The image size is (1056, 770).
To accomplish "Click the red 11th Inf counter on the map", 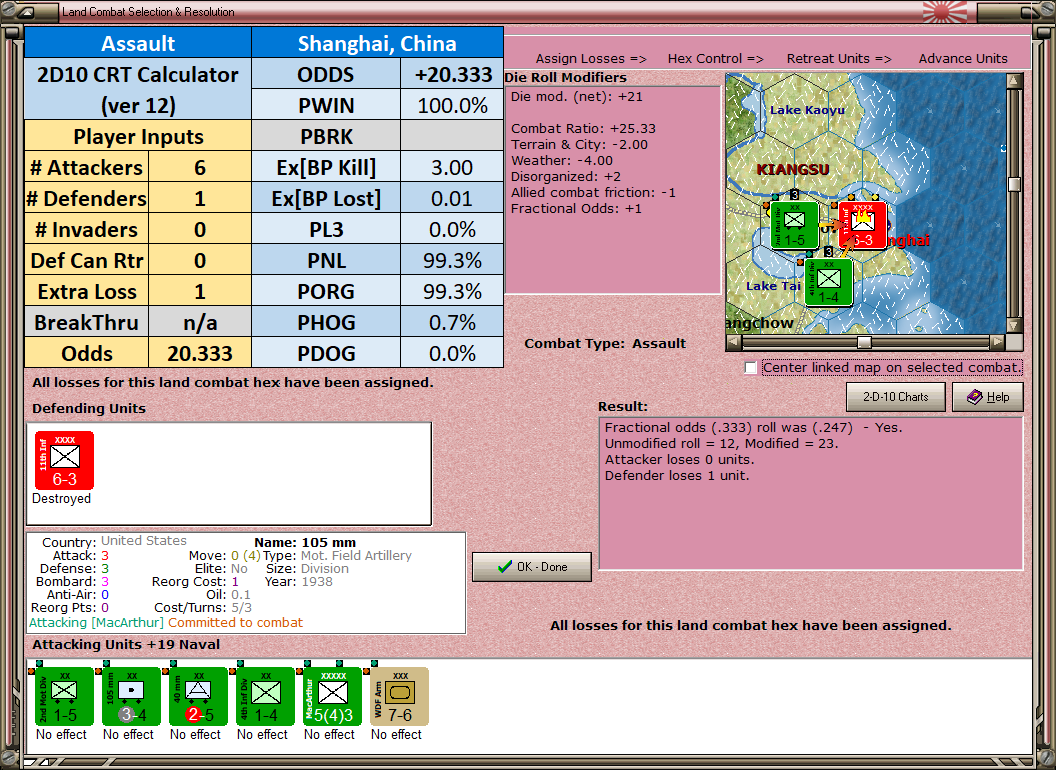I will point(863,226).
